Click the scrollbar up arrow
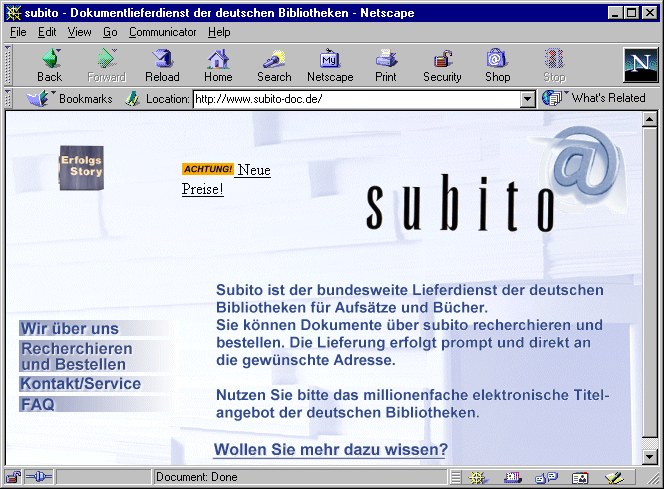Viewport: 664px width, 489px height. coord(650,119)
